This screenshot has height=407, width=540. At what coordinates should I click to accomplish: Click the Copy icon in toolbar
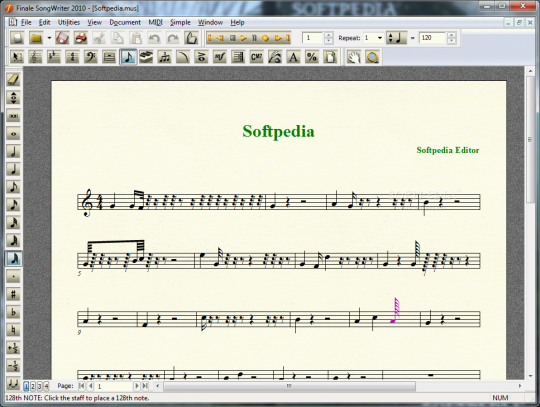point(118,38)
